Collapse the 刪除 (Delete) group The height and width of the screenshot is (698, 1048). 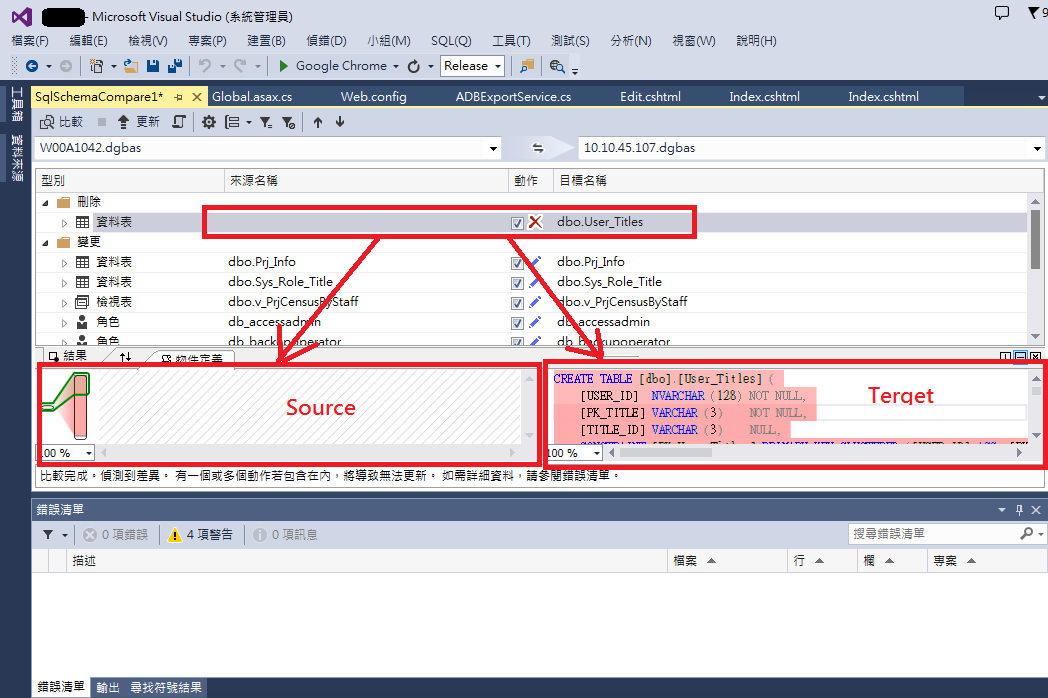pos(43,201)
